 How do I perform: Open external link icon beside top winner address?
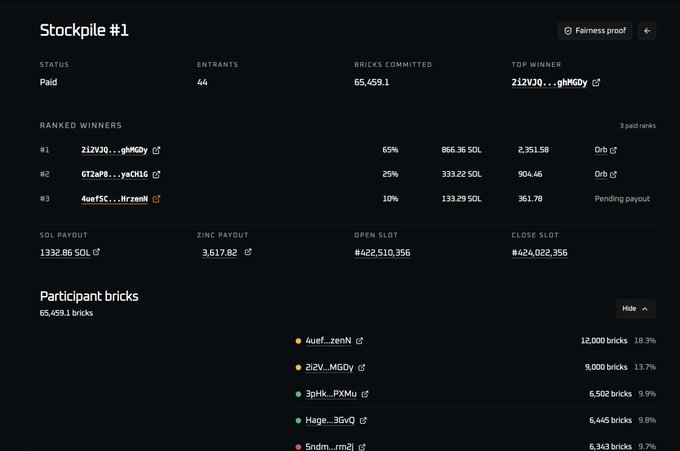click(596, 82)
